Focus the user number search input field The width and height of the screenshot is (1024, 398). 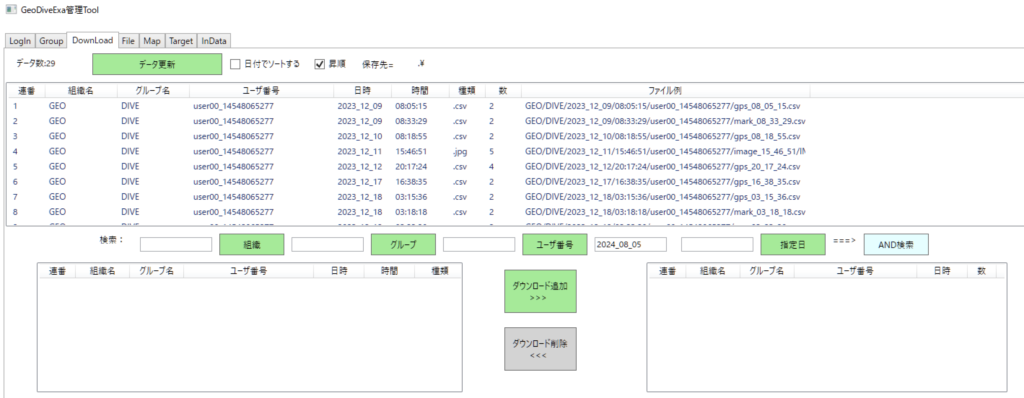479,244
